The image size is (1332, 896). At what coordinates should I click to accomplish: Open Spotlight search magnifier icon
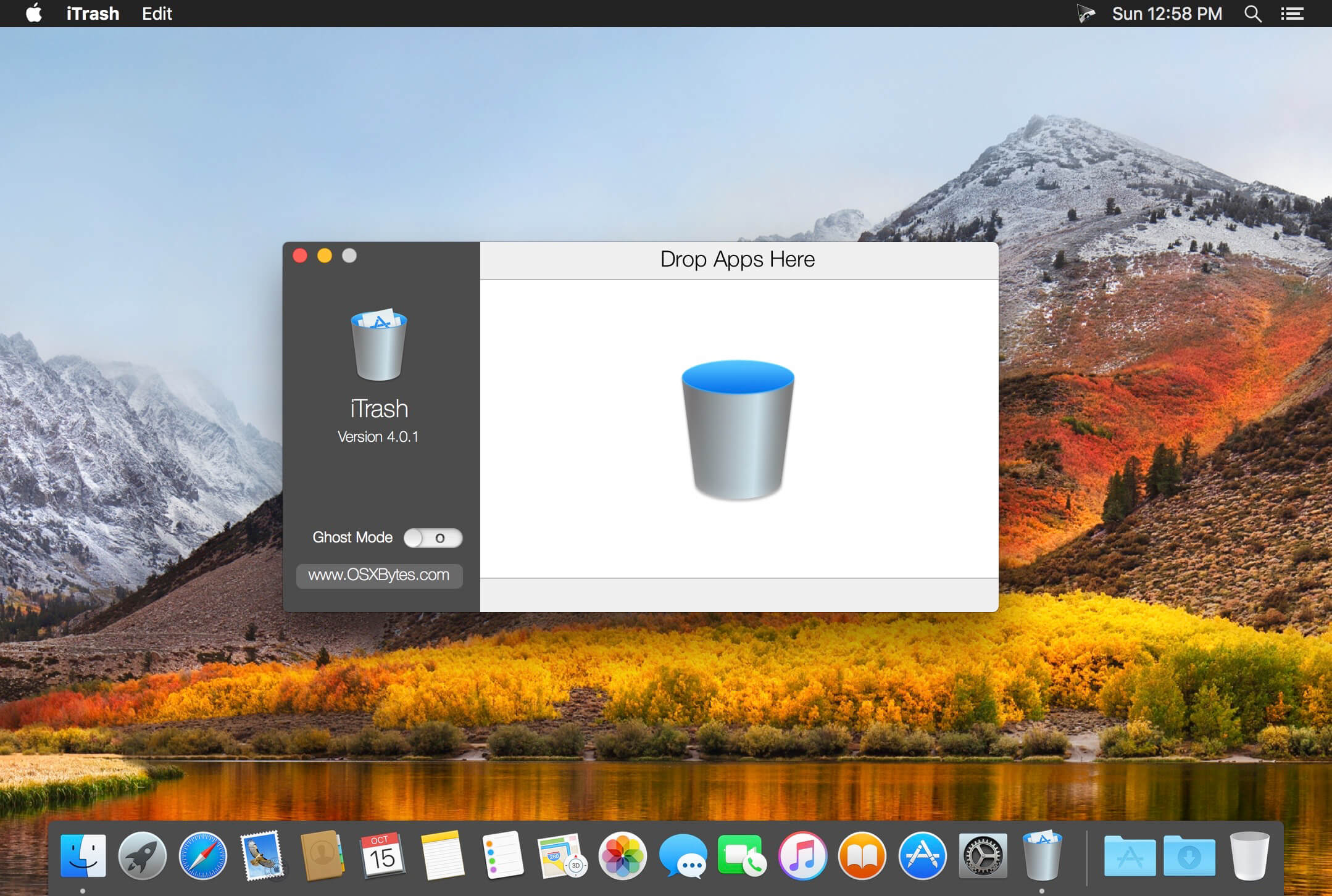click(1252, 14)
